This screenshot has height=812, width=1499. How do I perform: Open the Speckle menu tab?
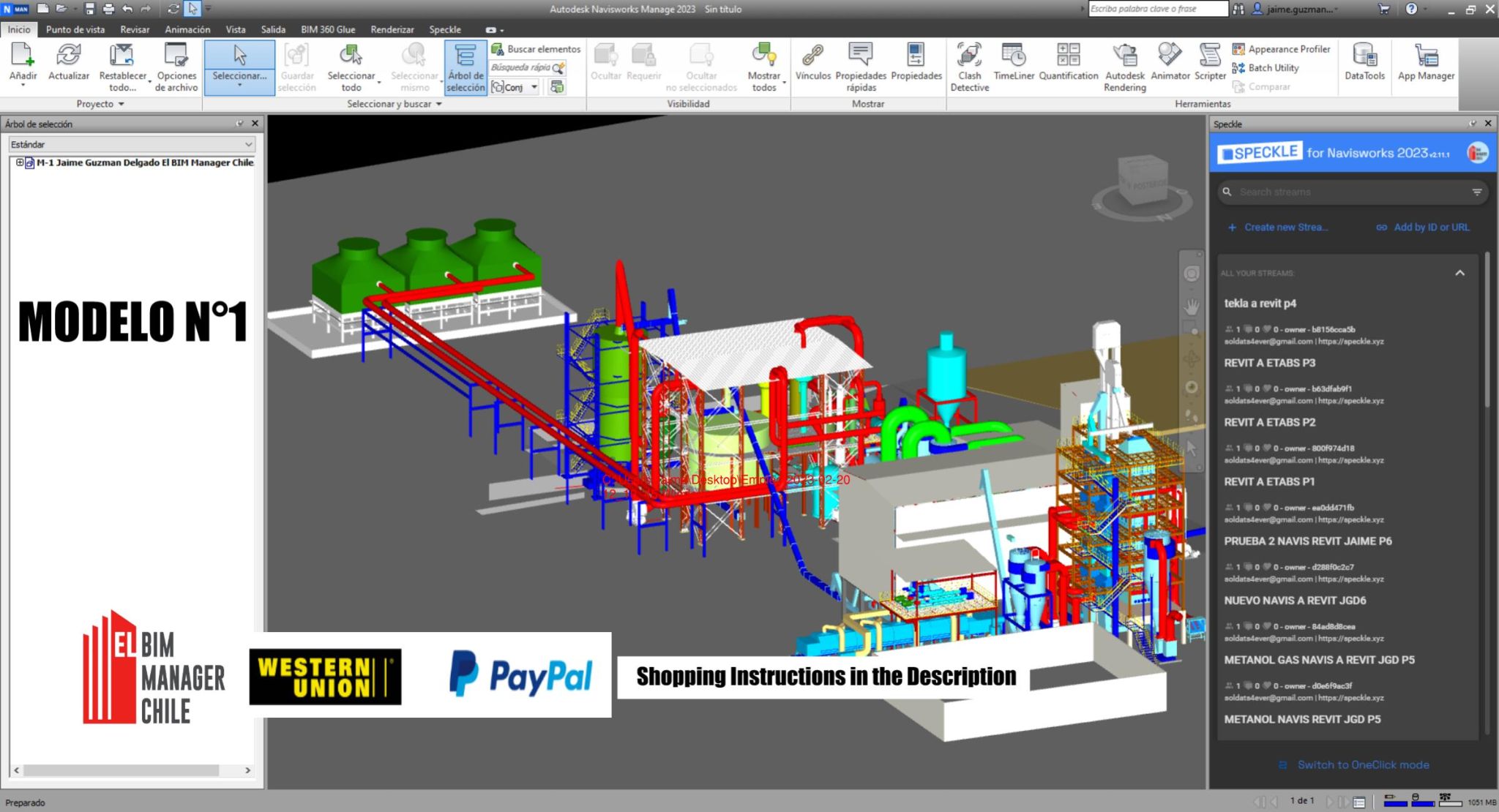pos(445,29)
